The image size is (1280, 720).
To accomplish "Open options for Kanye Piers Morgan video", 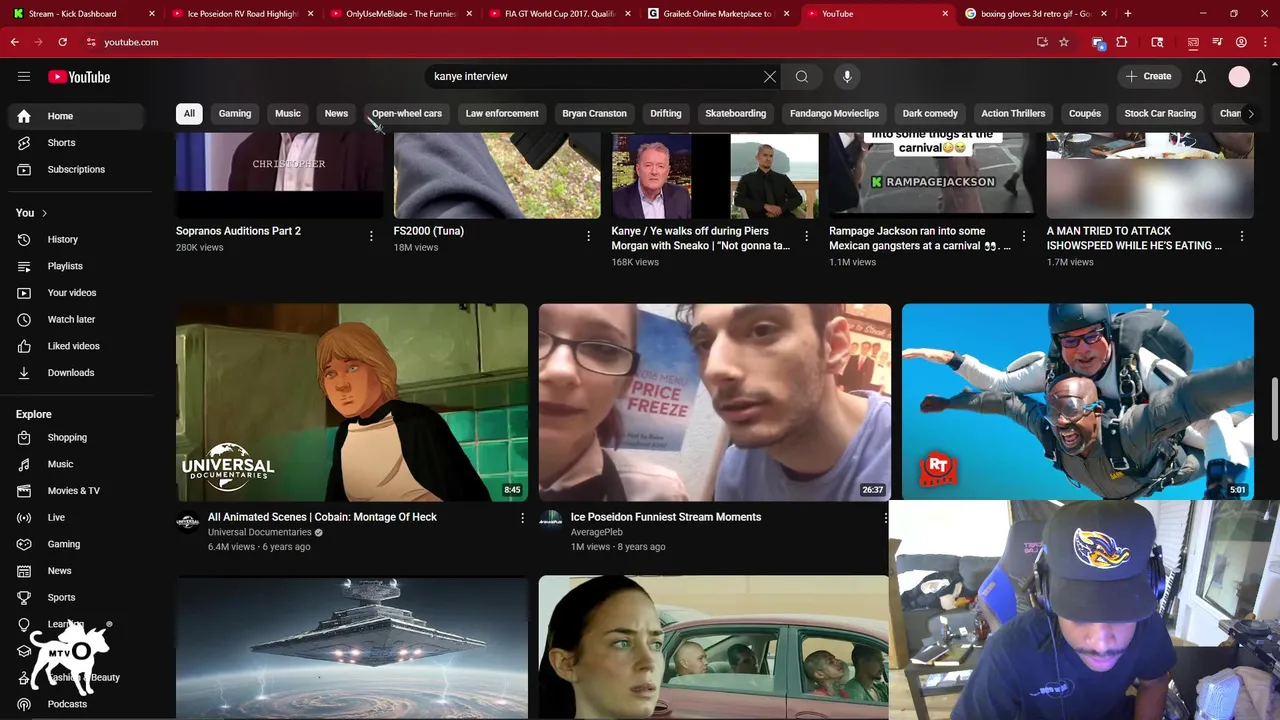I will pyautogui.click(x=806, y=237).
